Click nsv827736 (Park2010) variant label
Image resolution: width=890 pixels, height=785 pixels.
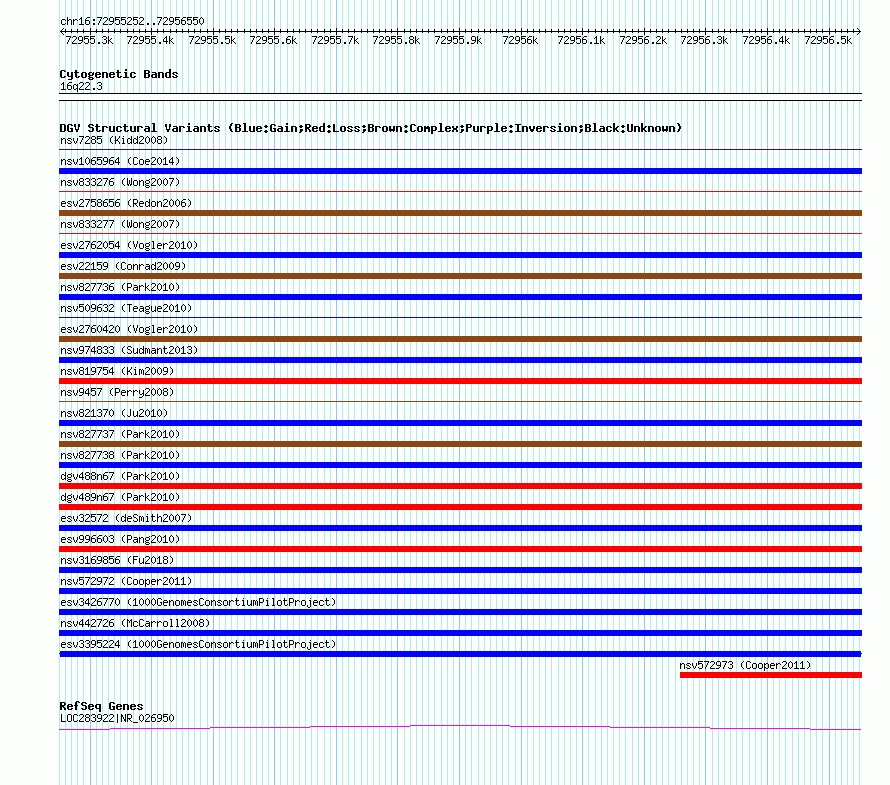point(120,287)
